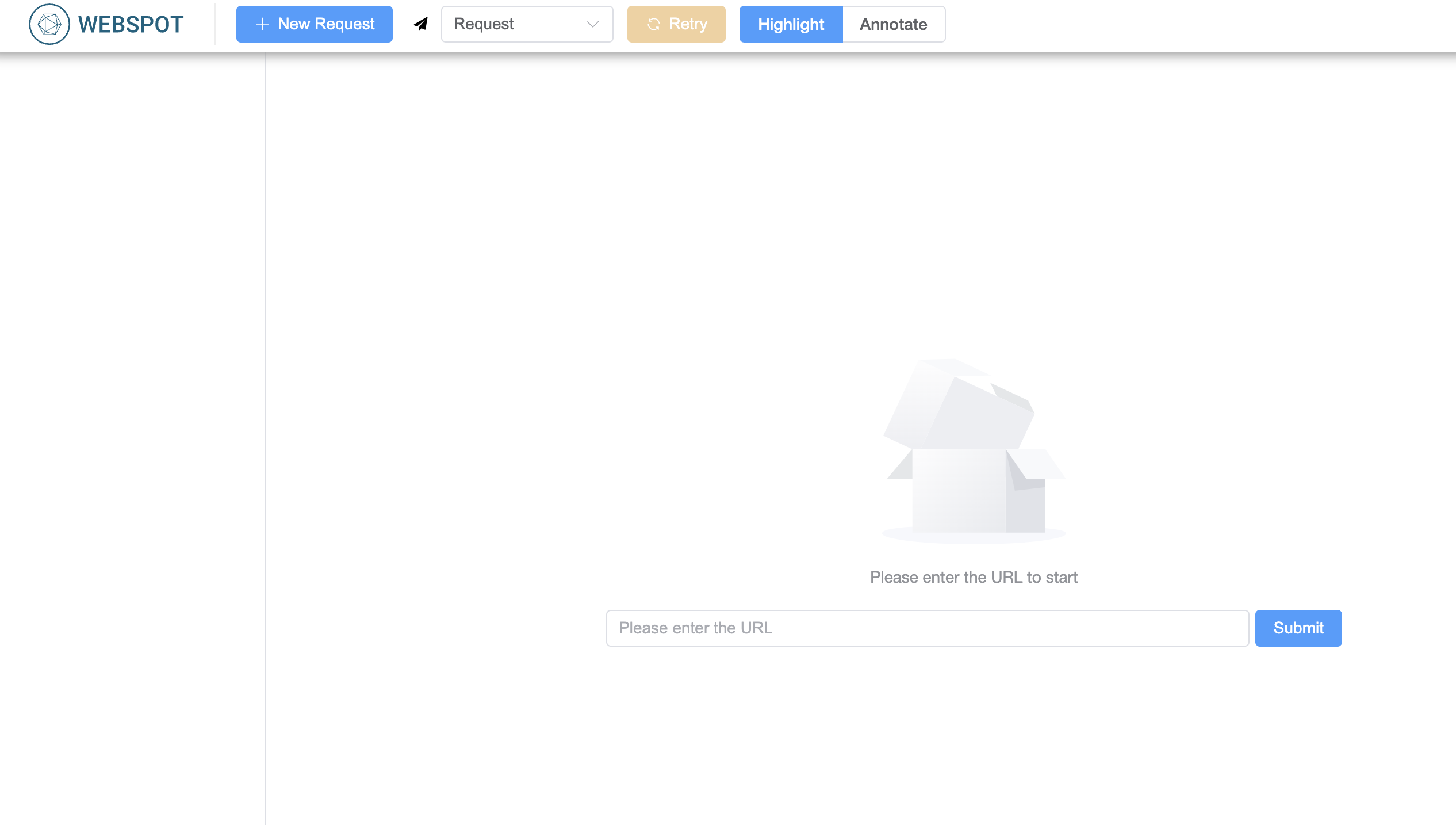Image resolution: width=1456 pixels, height=825 pixels.
Task: Submit the URL with the Submit button
Action: pos(1298,628)
